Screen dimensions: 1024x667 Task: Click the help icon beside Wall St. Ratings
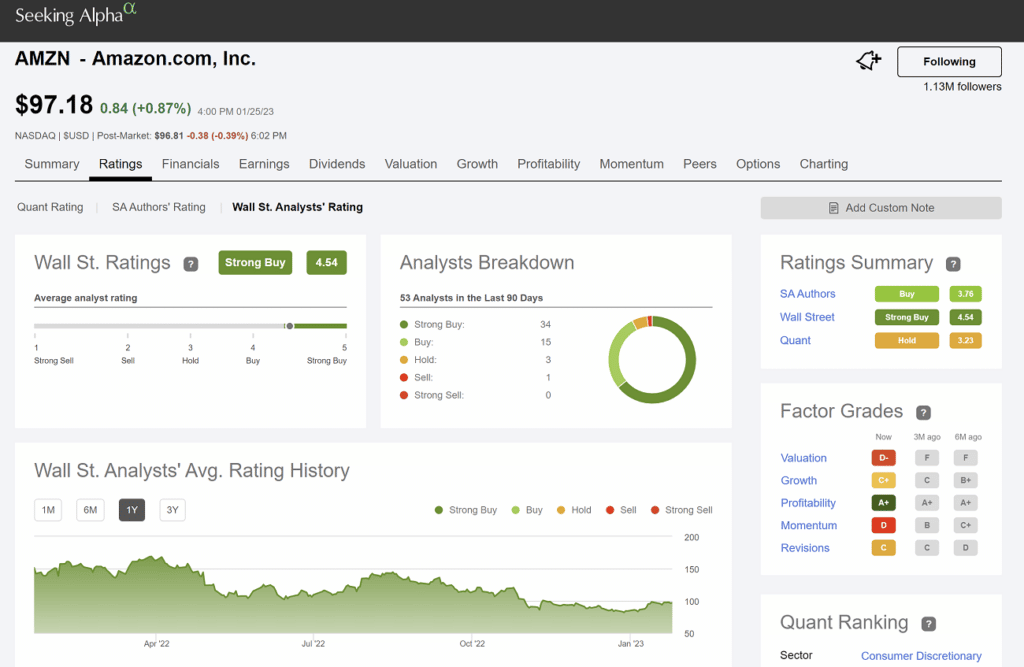pos(190,264)
